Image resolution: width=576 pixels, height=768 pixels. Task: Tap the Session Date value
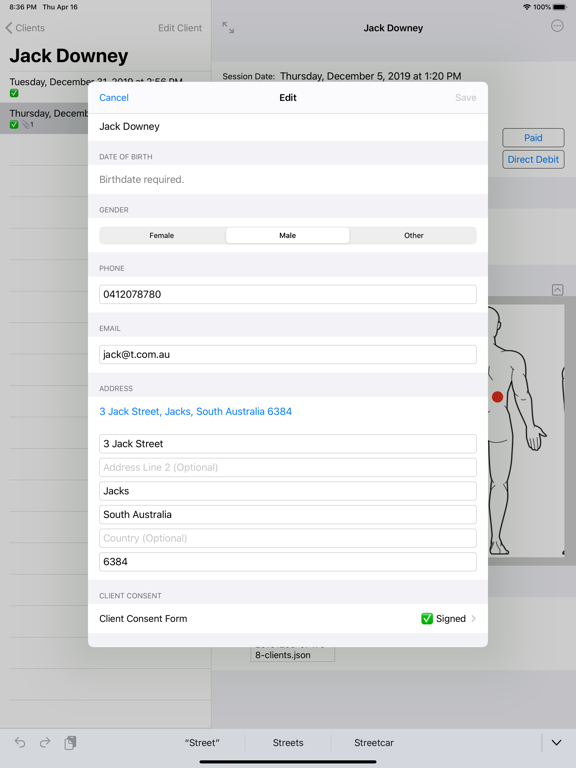tap(370, 76)
